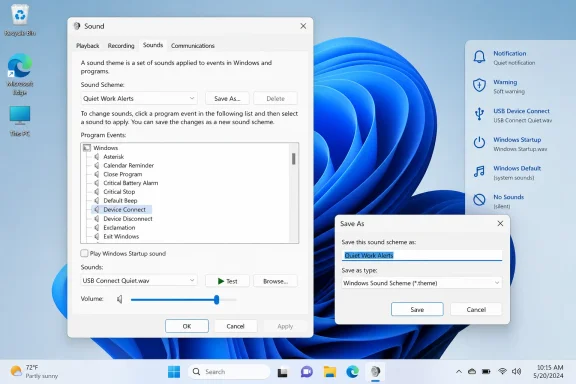The image size is (576, 384).
Task: Click the power icon beside Windows Startup
Action: pos(479,143)
